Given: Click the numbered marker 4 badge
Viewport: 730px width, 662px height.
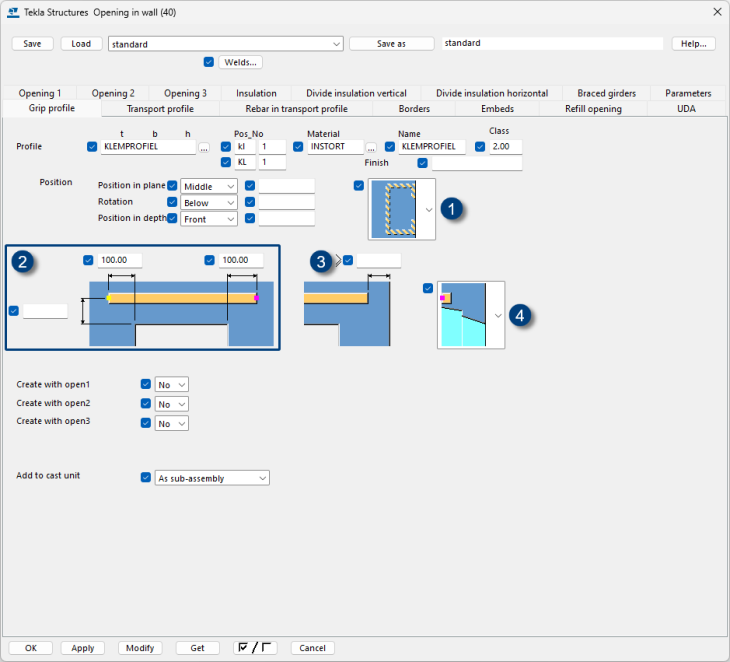Looking at the screenshot, I should pos(520,315).
